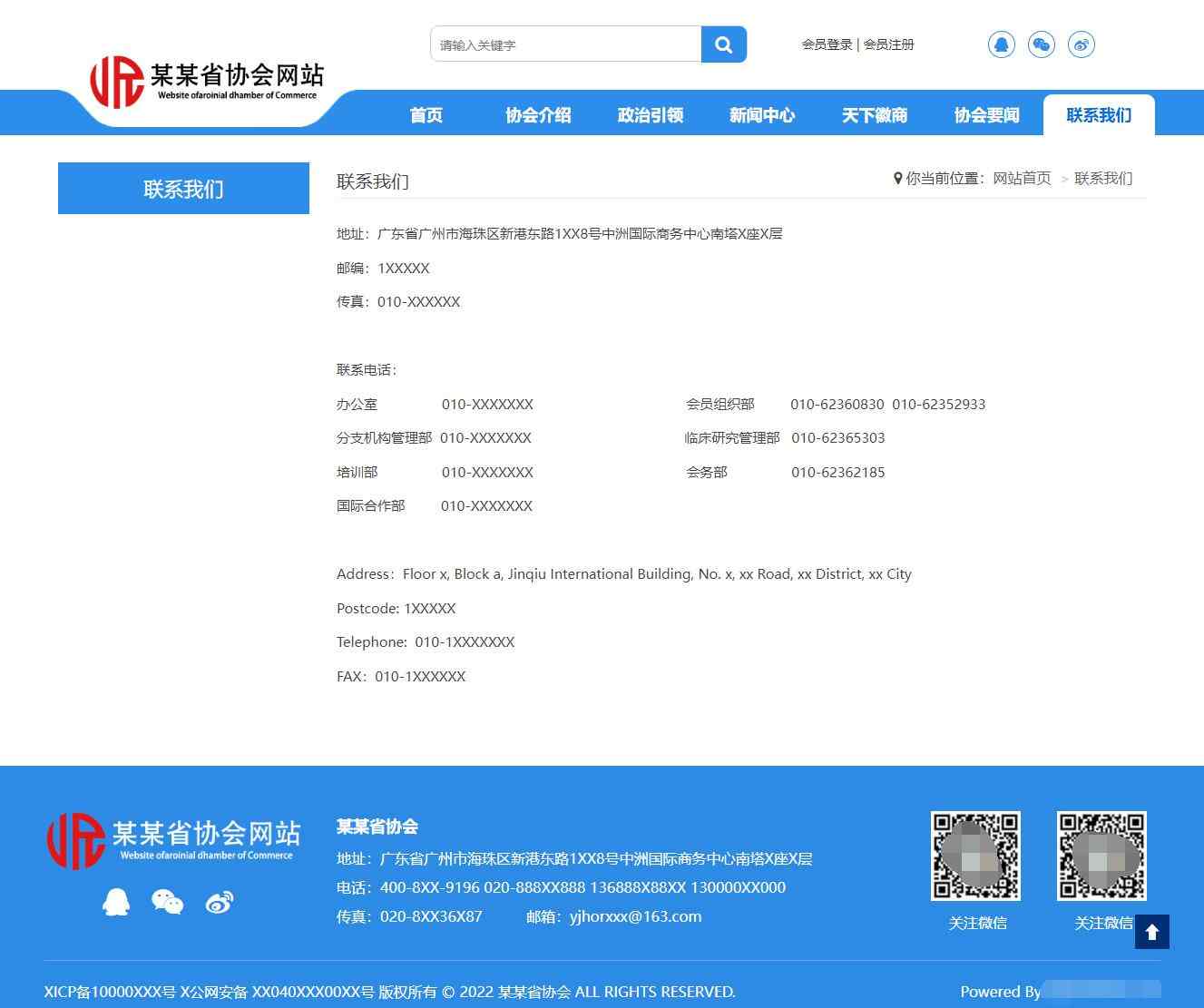Go to 首页 navigation tab
Screen dimensions: 1204x1008
click(426, 115)
